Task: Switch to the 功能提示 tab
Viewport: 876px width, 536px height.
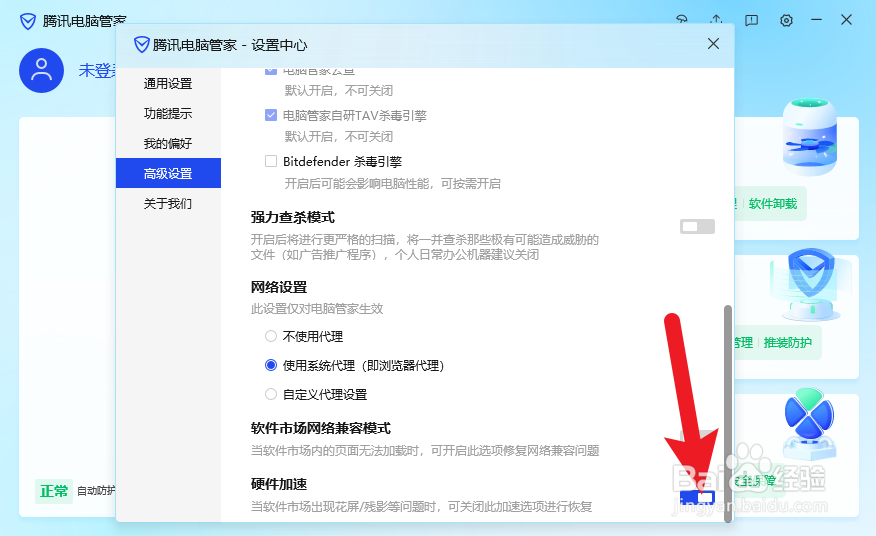Action: point(168,113)
